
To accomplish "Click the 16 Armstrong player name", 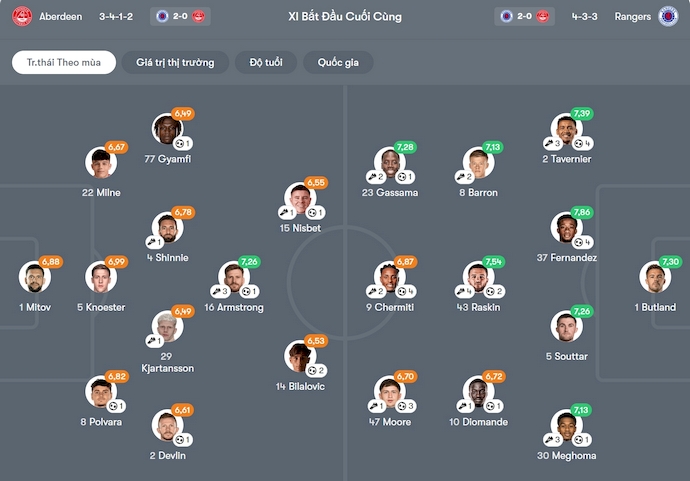I will tap(234, 308).
